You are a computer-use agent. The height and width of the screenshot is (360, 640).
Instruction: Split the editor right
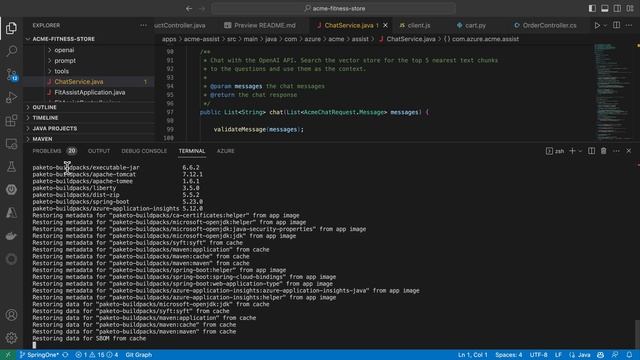[616, 25]
